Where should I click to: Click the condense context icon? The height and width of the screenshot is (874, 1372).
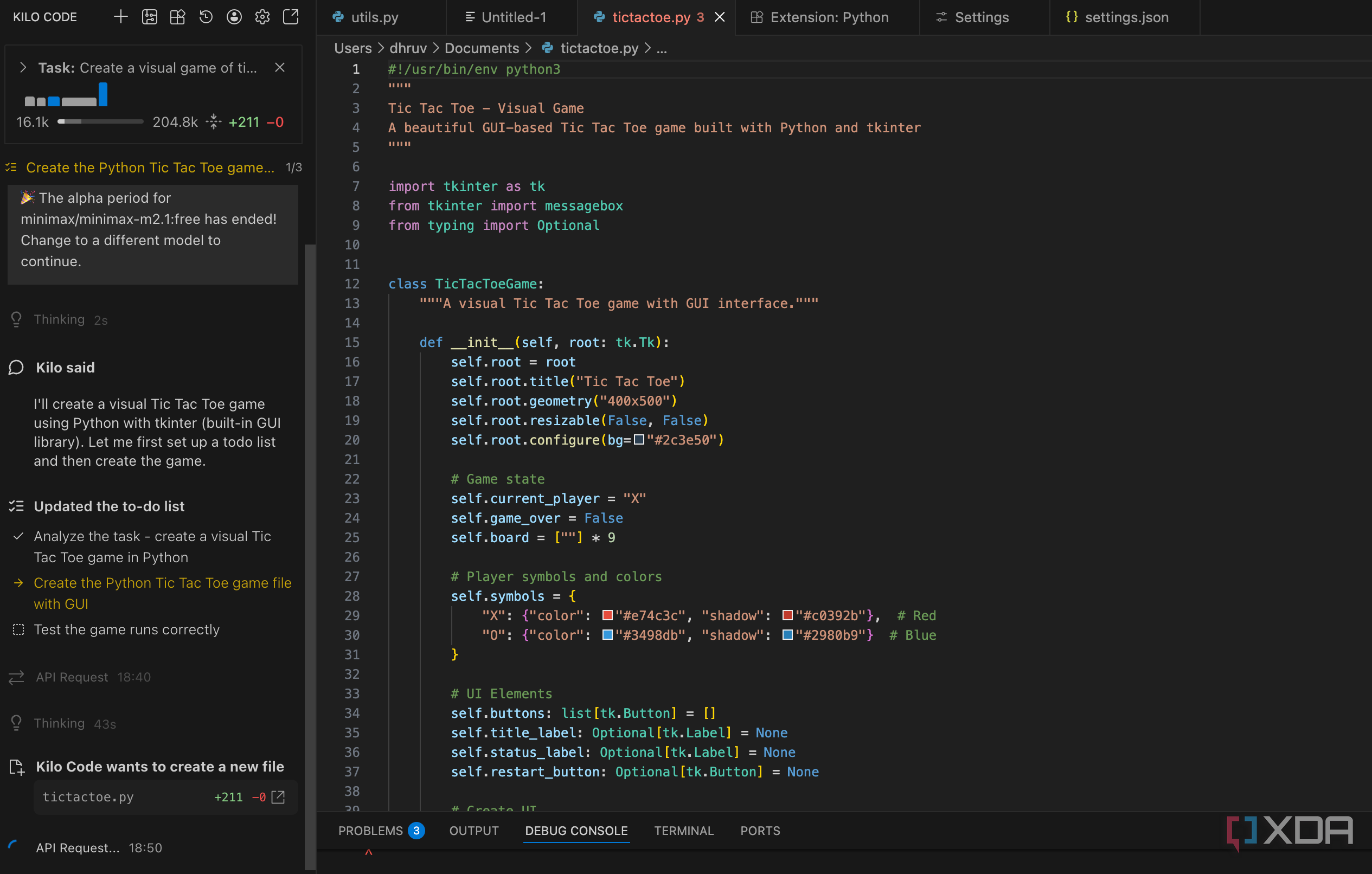click(x=213, y=122)
